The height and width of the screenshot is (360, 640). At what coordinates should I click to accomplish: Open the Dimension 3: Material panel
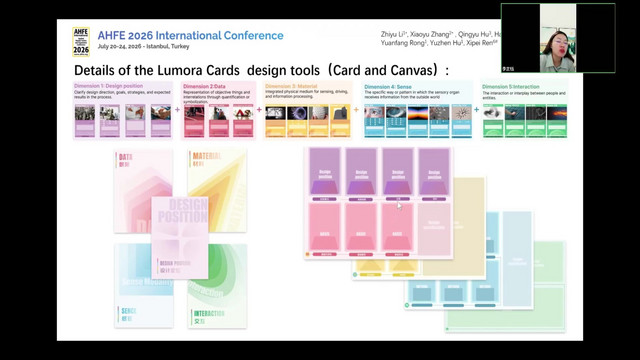point(308,110)
